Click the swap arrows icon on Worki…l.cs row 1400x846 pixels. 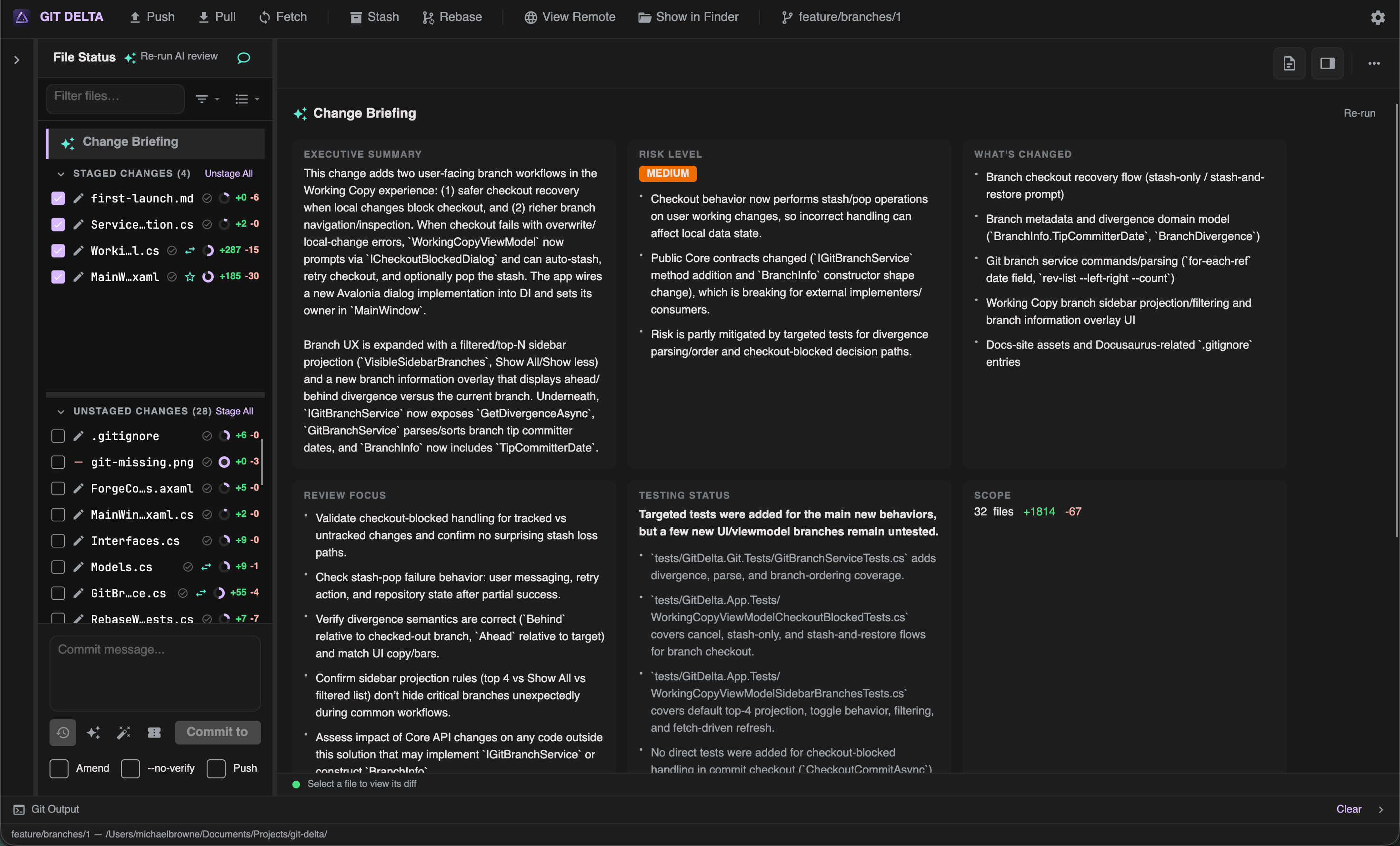point(190,251)
